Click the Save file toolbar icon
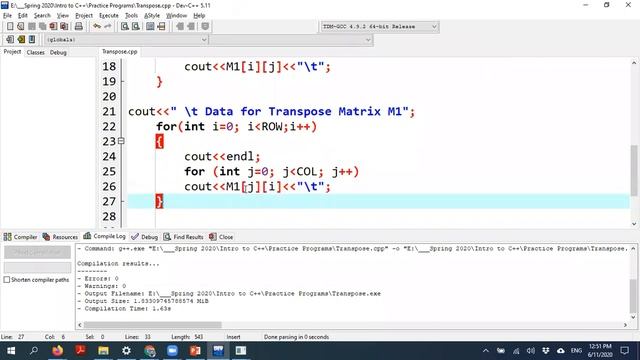Image resolution: width=640 pixels, height=360 pixels. coord(32,27)
